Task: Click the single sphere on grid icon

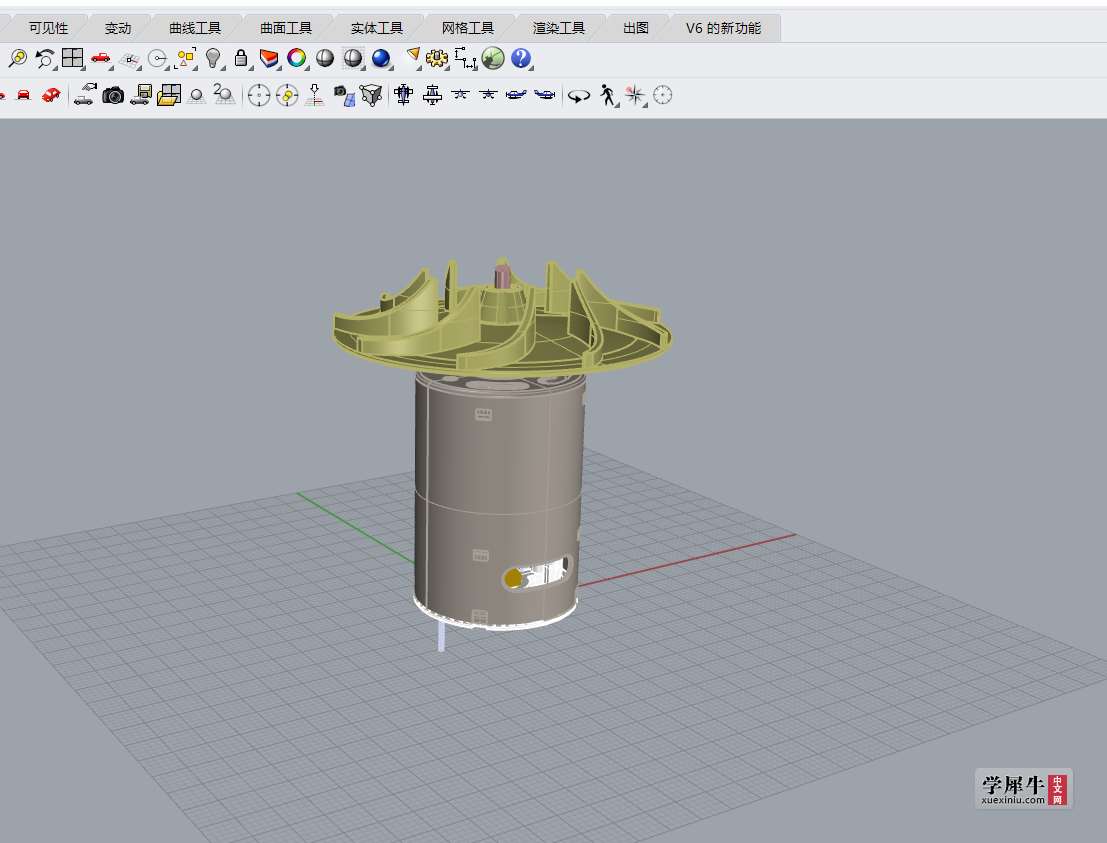Action: (x=197, y=96)
